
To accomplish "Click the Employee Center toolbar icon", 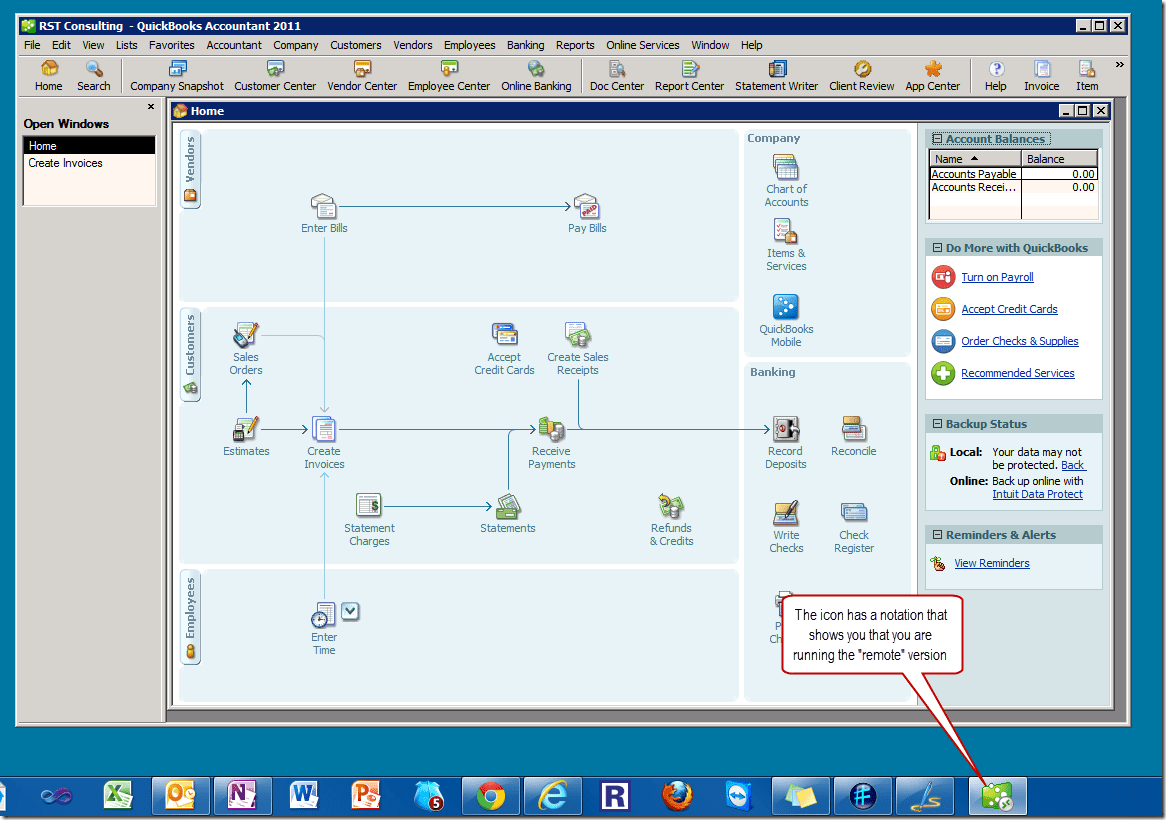I will 449,77.
